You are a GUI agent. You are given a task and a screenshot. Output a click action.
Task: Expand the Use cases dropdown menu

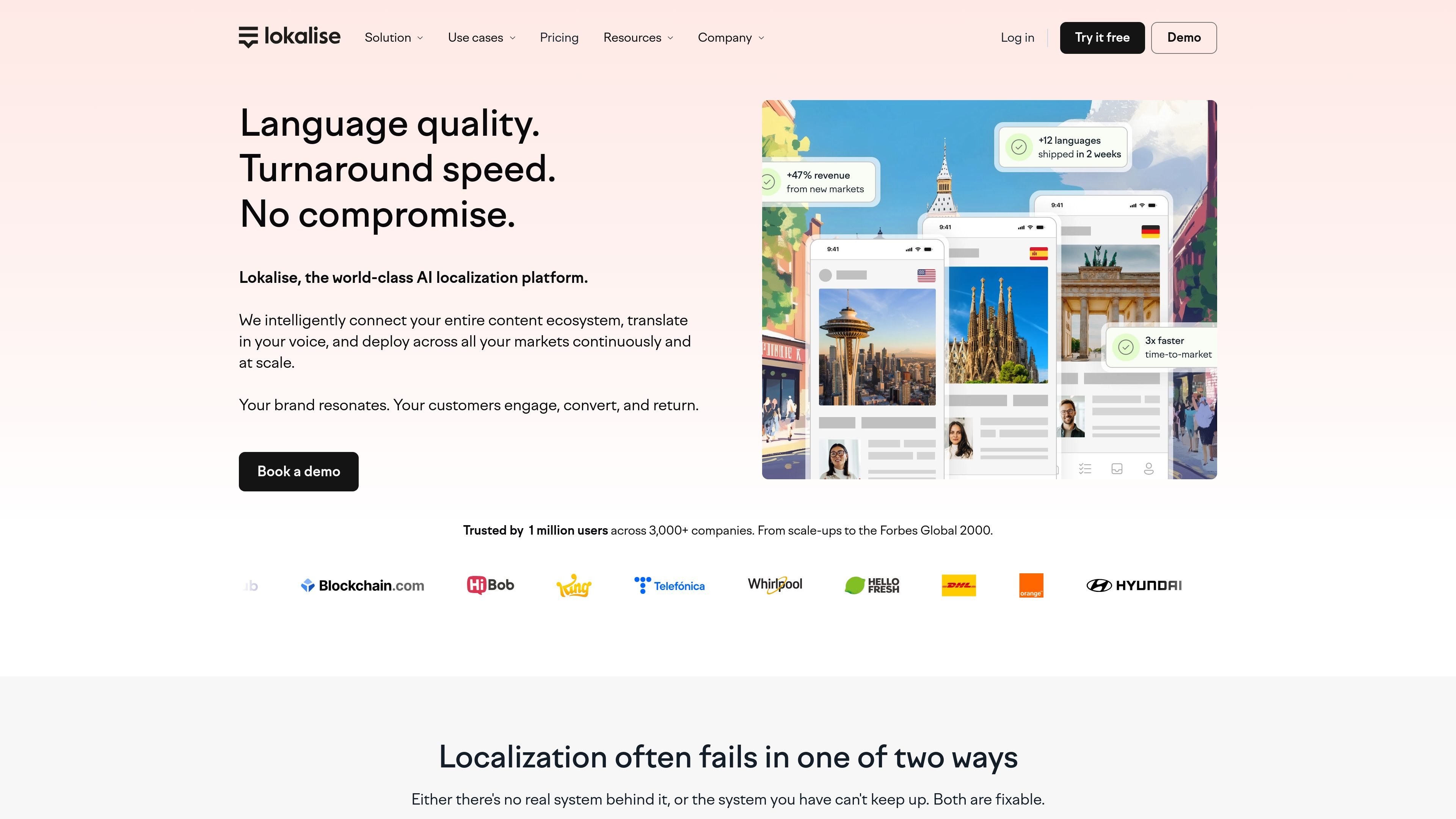[x=482, y=37]
